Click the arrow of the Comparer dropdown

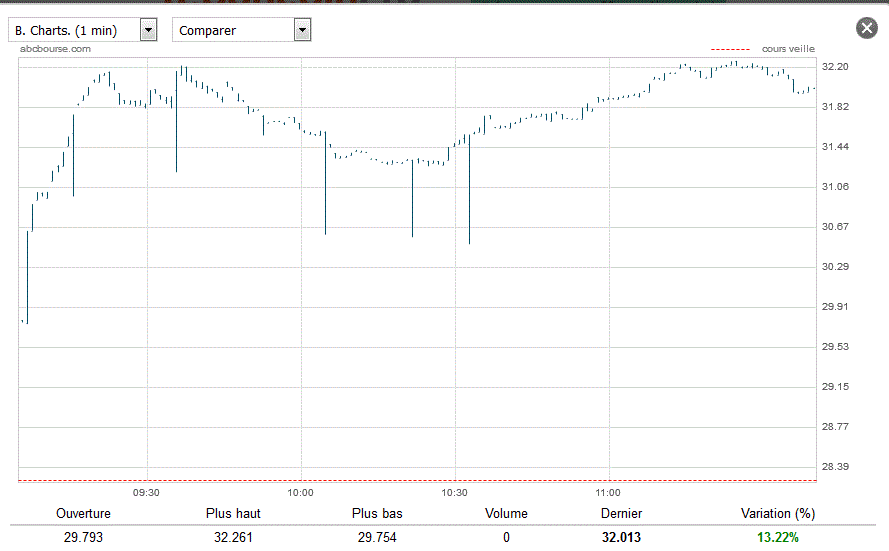click(x=302, y=30)
